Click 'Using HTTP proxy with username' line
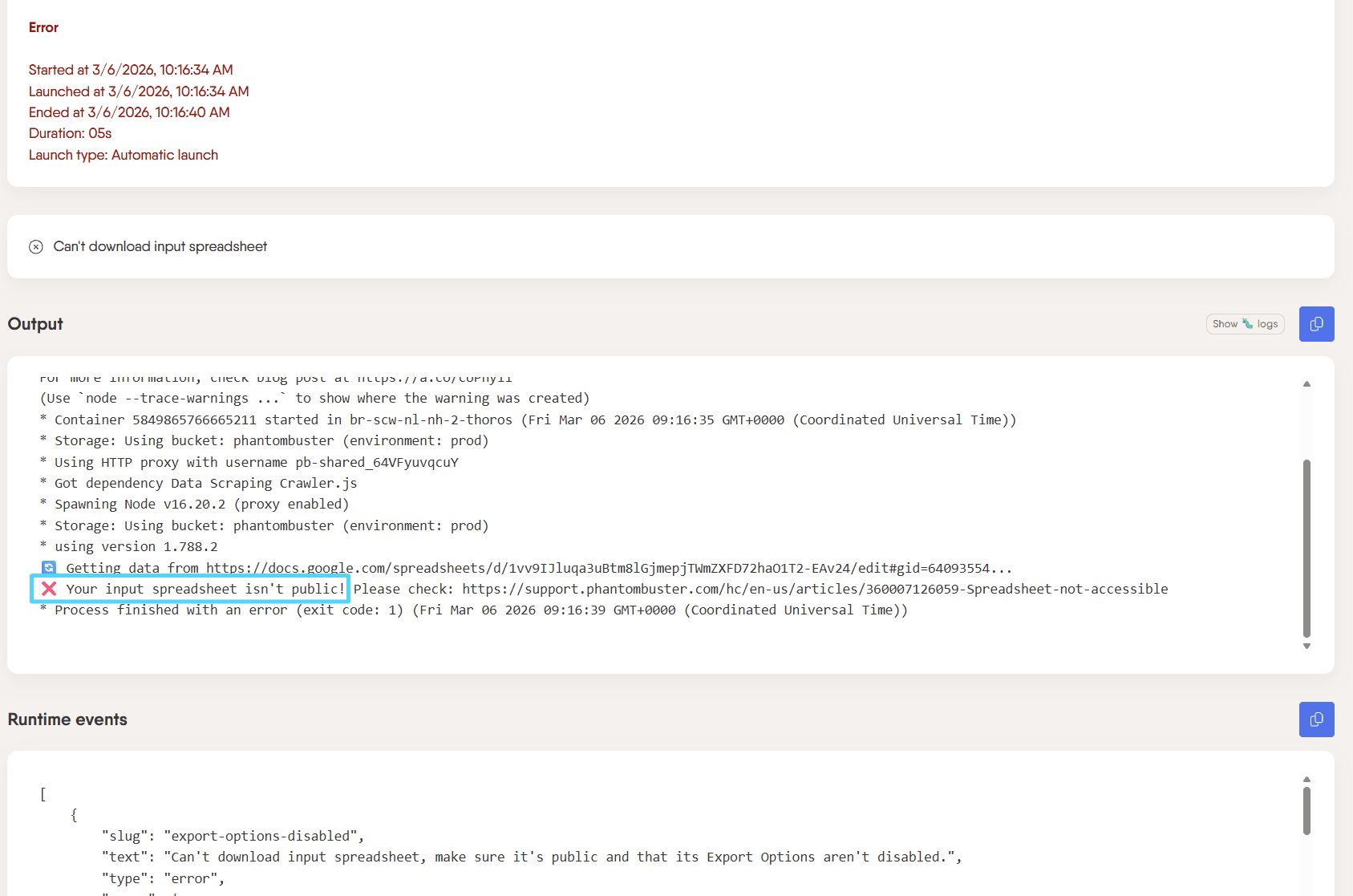 249,462
